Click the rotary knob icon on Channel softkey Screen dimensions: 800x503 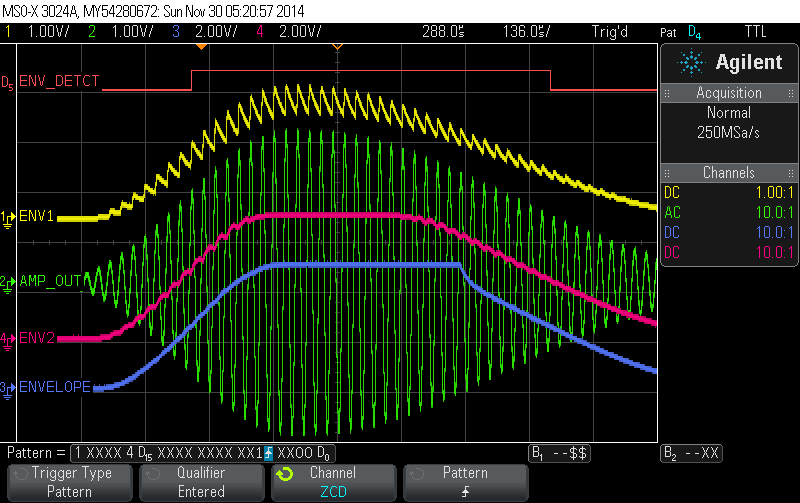pyautogui.click(x=285, y=474)
